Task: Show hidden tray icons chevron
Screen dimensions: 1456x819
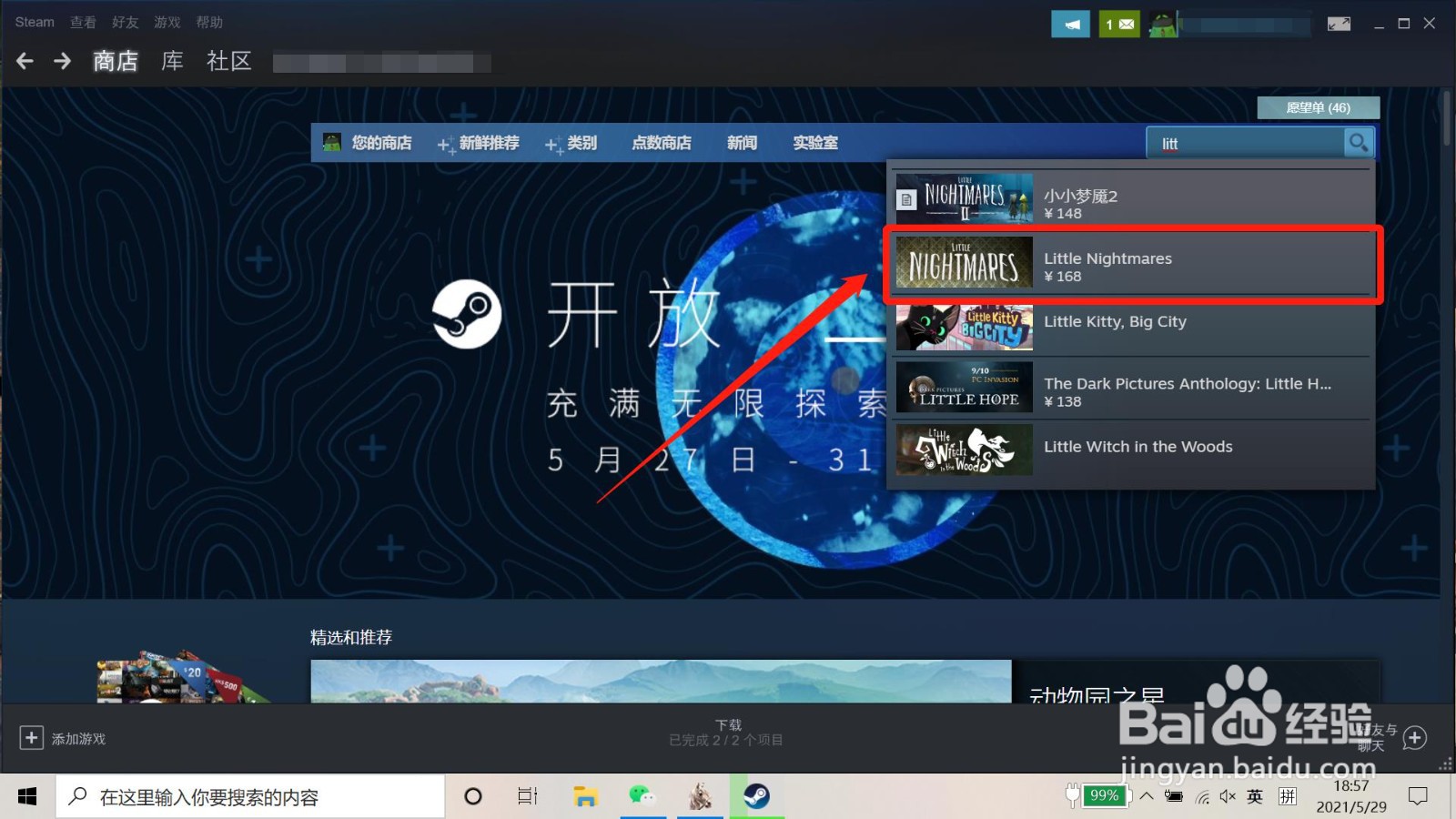Action: click(x=1147, y=797)
